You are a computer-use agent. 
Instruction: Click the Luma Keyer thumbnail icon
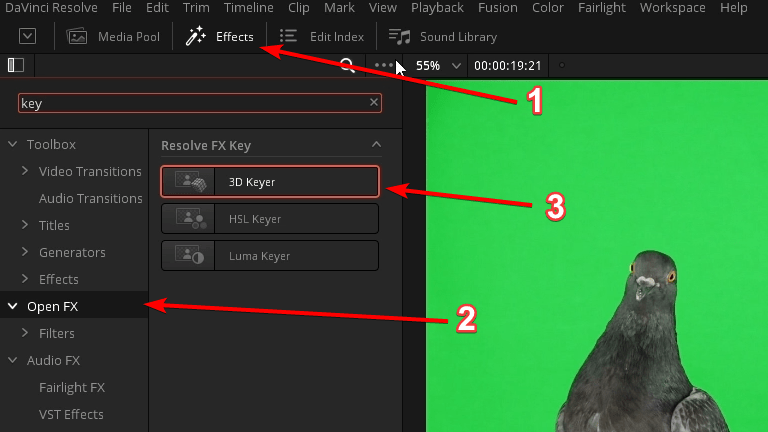pyautogui.click(x=190, y=256)
